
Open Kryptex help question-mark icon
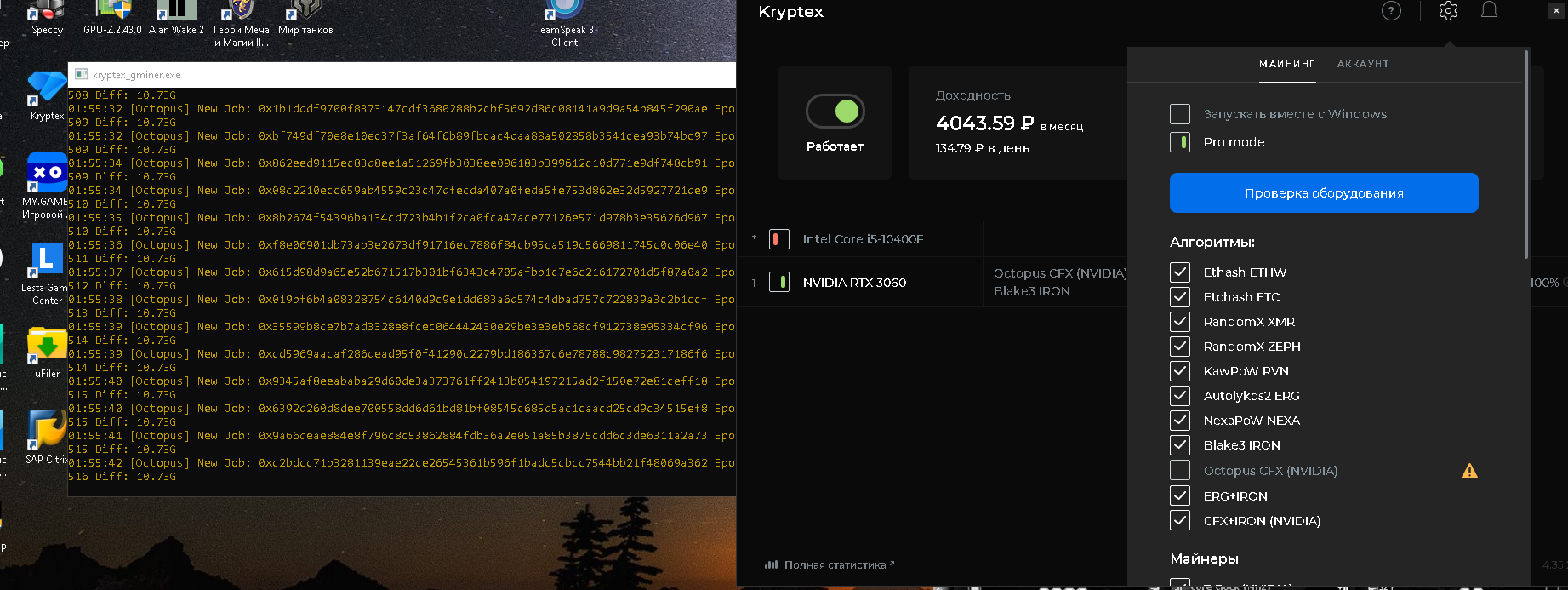(x=1391, y=11)
